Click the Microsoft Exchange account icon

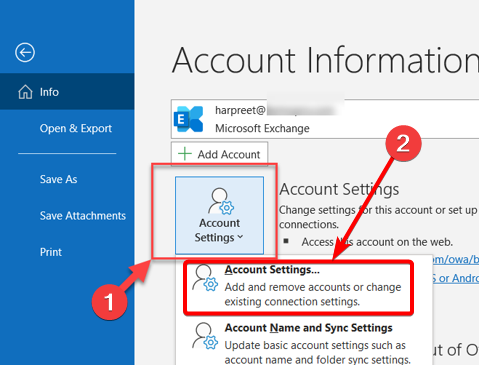click(x=188, y=119)
